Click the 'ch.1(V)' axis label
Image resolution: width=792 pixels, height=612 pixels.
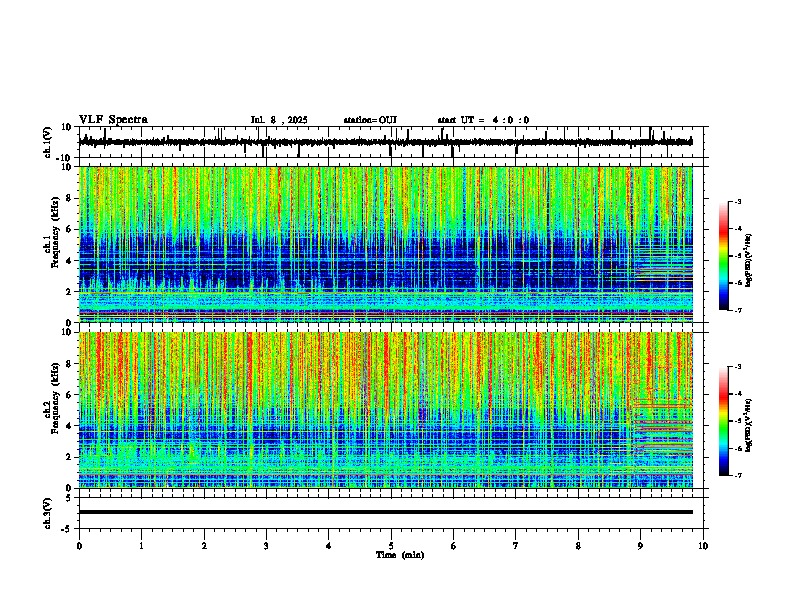(x=48, y=142)
